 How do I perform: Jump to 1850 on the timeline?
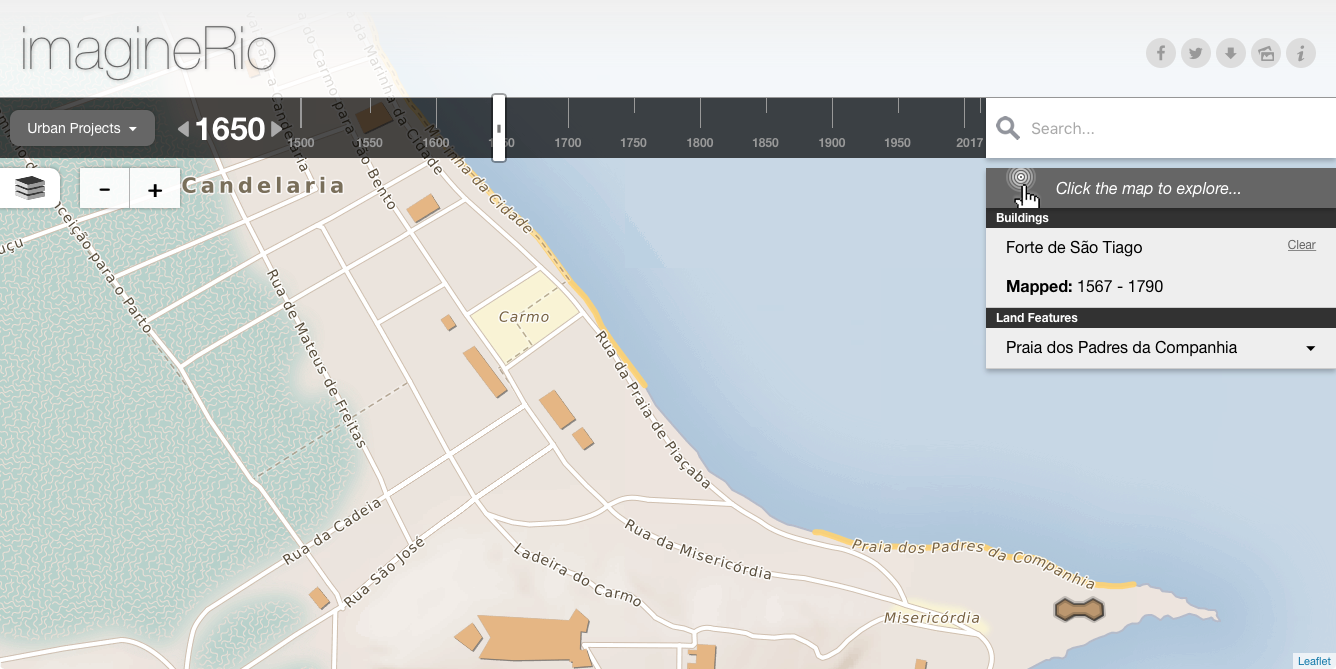pos(765,143)
